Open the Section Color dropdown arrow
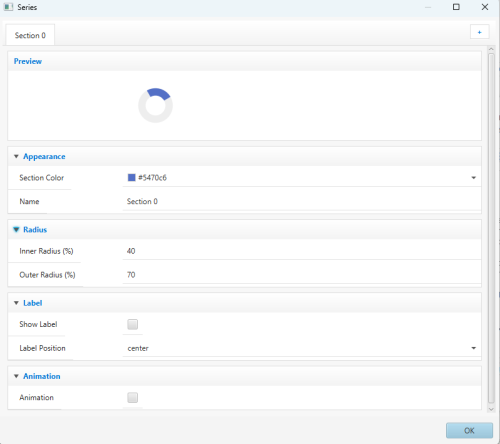This screenshot has width=500, height=444. (473, 178)
